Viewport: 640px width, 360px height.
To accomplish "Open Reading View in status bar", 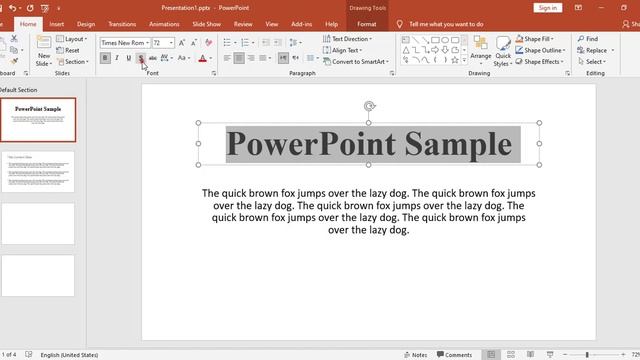I will pos(530,354).
